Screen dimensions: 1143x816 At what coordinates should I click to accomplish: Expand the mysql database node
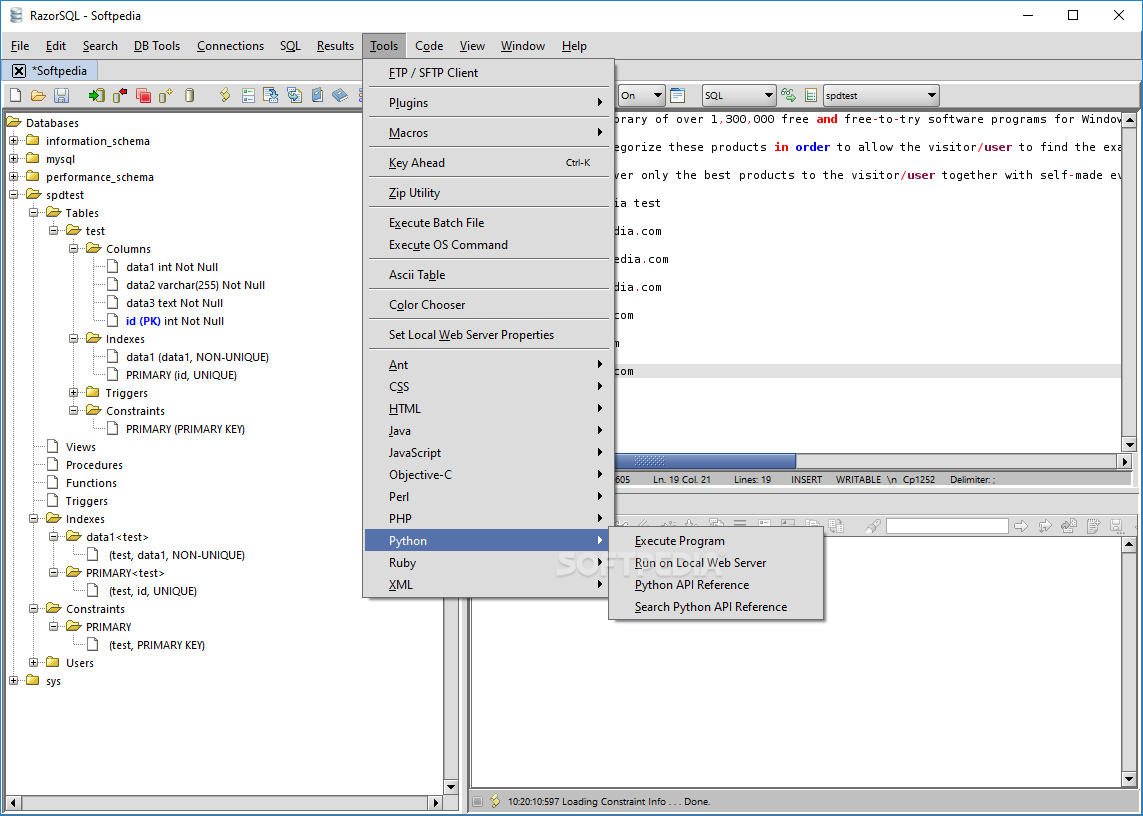coord(14,158)
